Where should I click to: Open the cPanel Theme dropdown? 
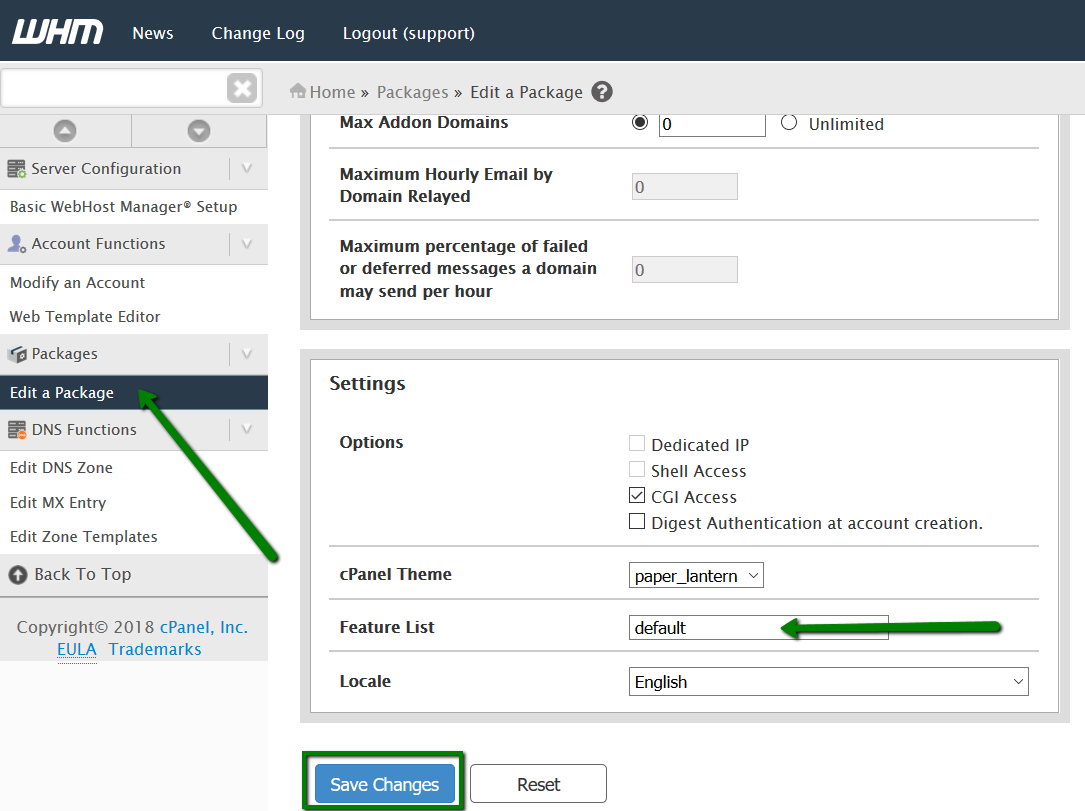[696, 575]
